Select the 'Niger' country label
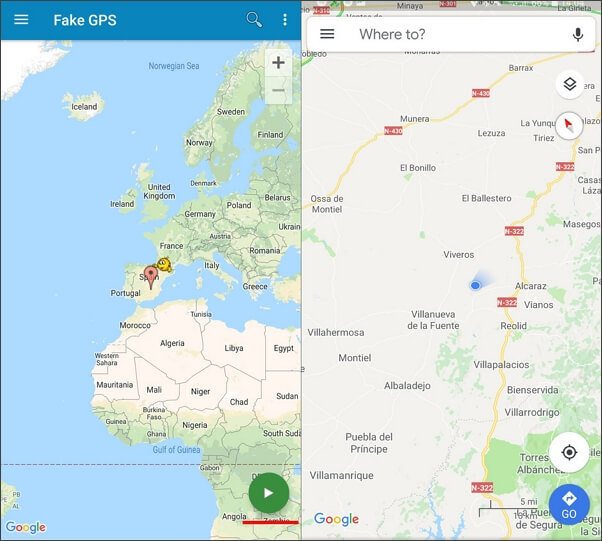The height and width of the screenshot is (541, 602). pos(200,392)
